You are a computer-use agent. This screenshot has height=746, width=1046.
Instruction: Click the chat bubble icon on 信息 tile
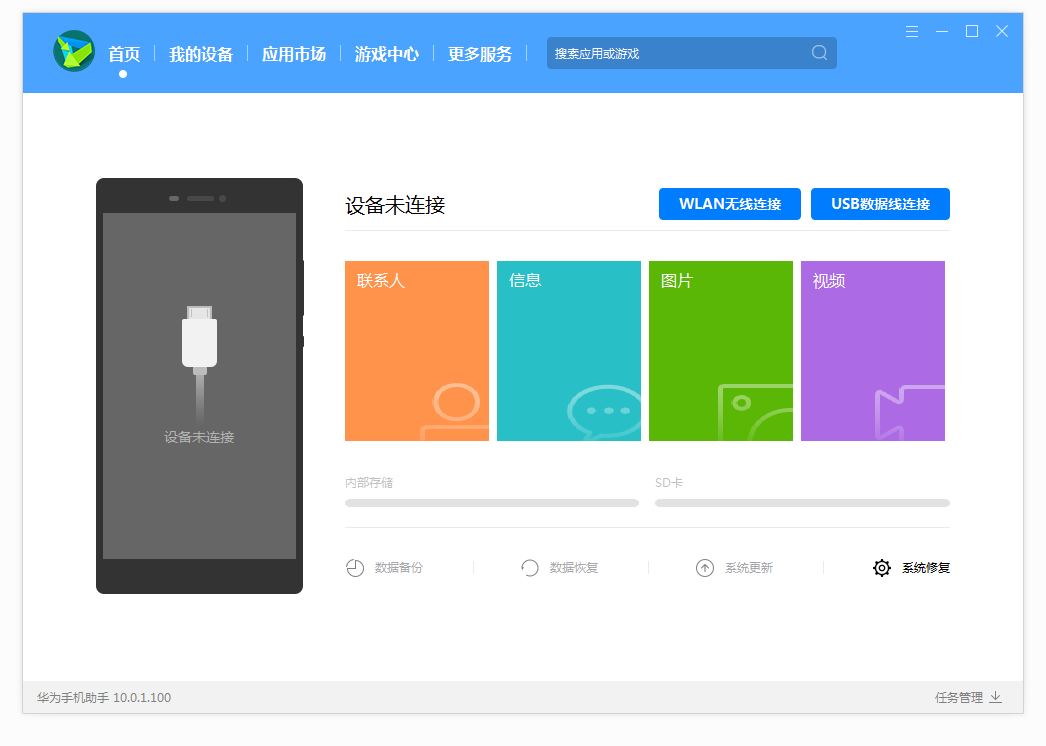click(x=605, y=410)
